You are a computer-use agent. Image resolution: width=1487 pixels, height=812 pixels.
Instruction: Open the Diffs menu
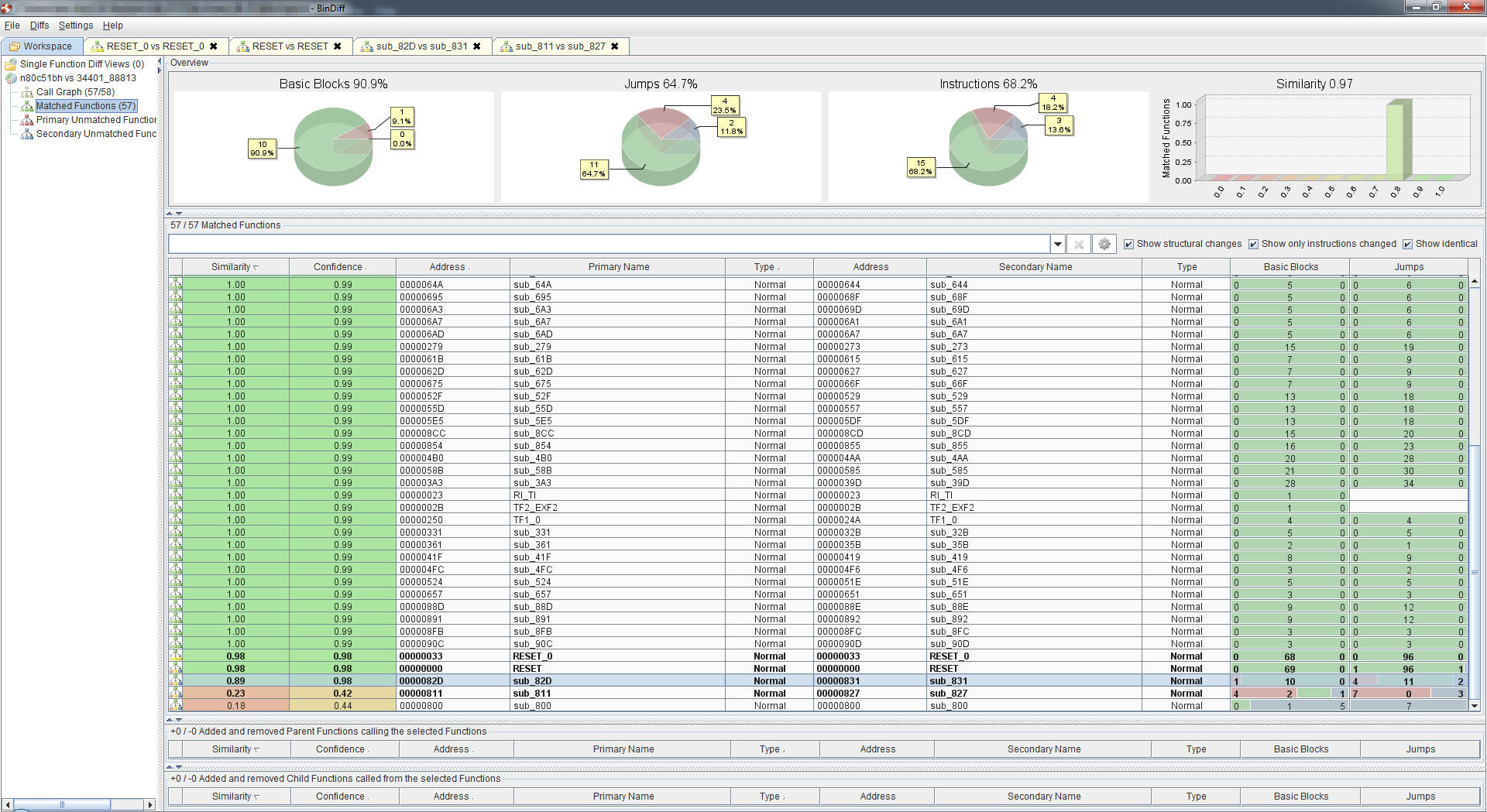tap(39, 26)
